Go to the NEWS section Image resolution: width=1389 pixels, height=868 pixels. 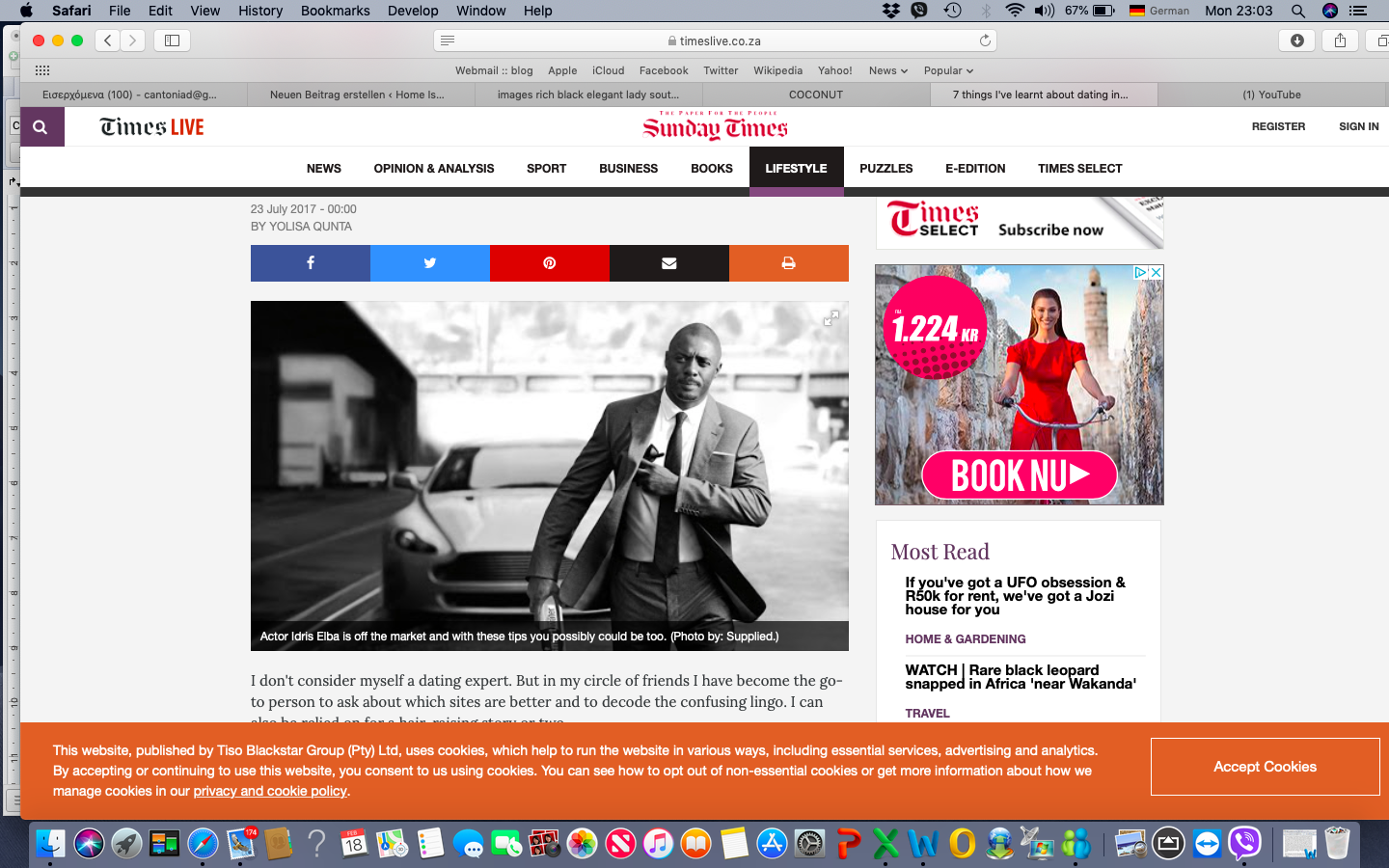324,168
